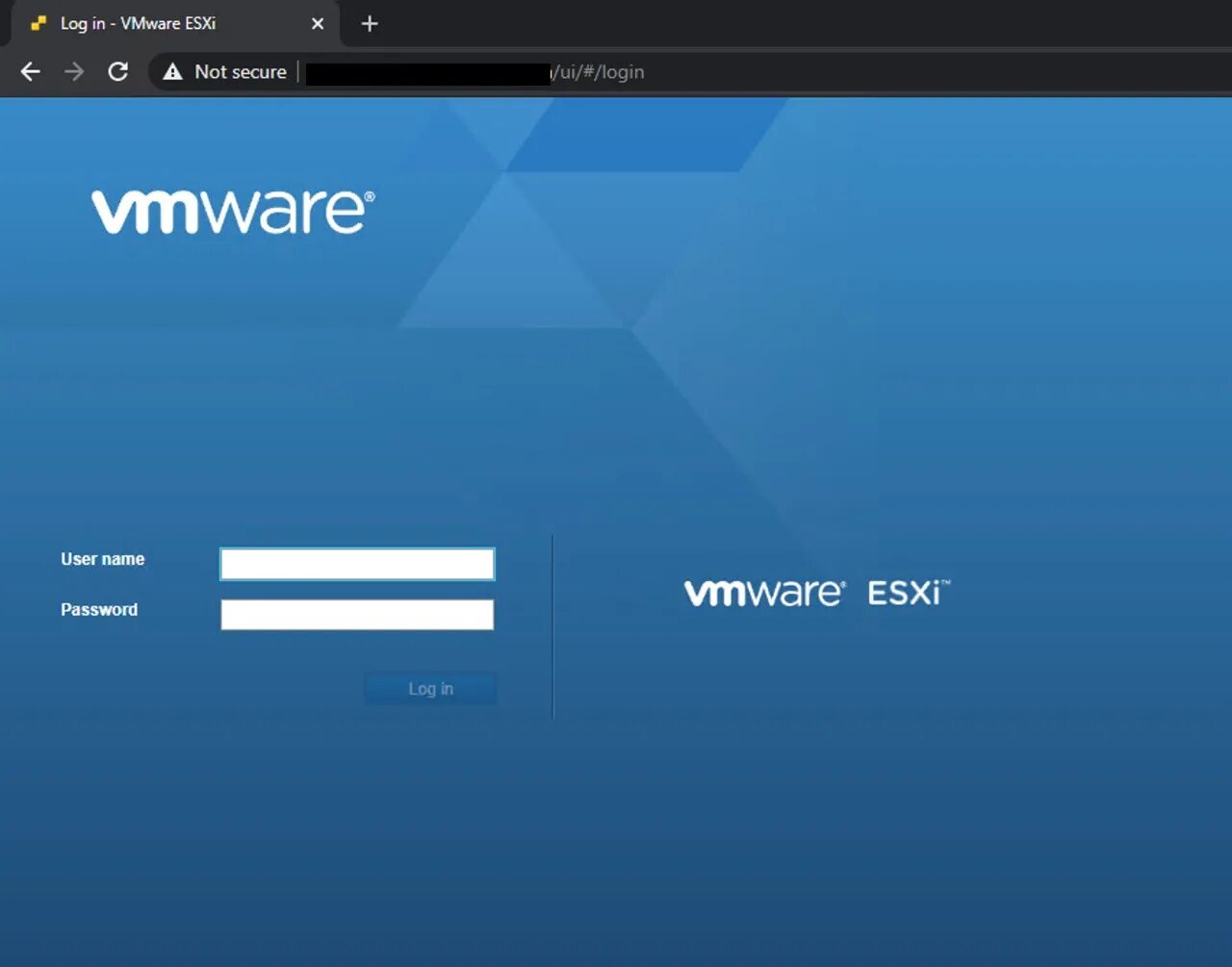Click the Not secure warning icon
The width and height of the screenshot is (1232, 967).
coord(172,72)
